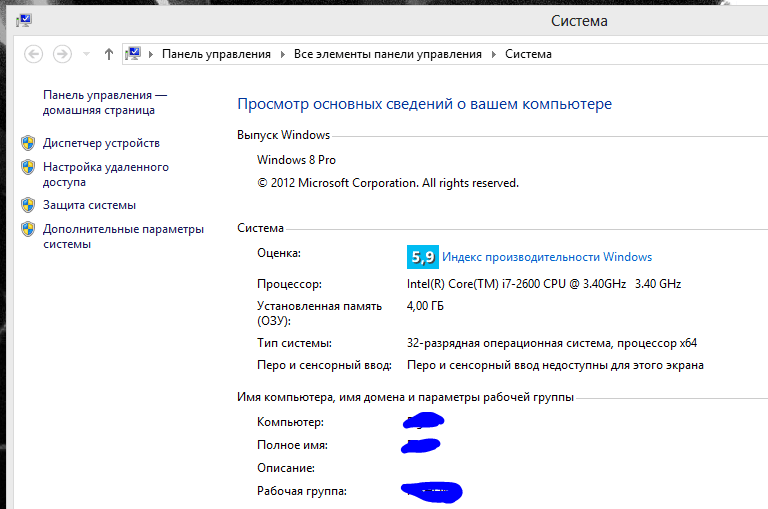The image size is (768, 509).
Task: Select Все элементы панели управления breadcrumb
Action: [x=387, y=54]
